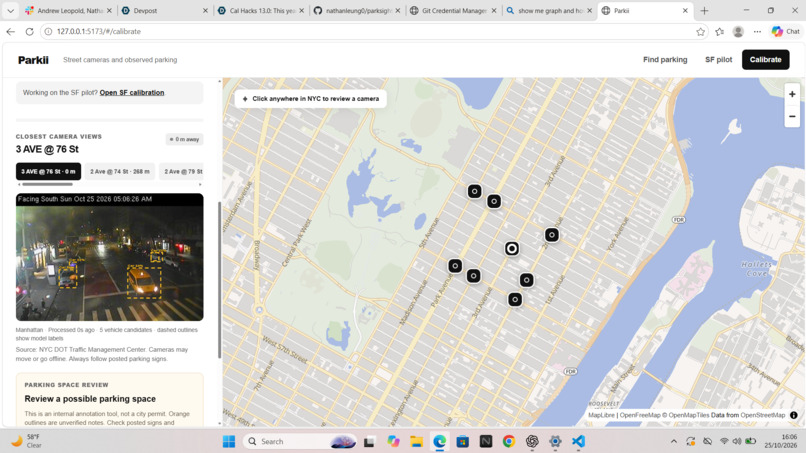Open Edge settings and more menu
Screen dimensions: 806x453
click(x=757, y=31)
